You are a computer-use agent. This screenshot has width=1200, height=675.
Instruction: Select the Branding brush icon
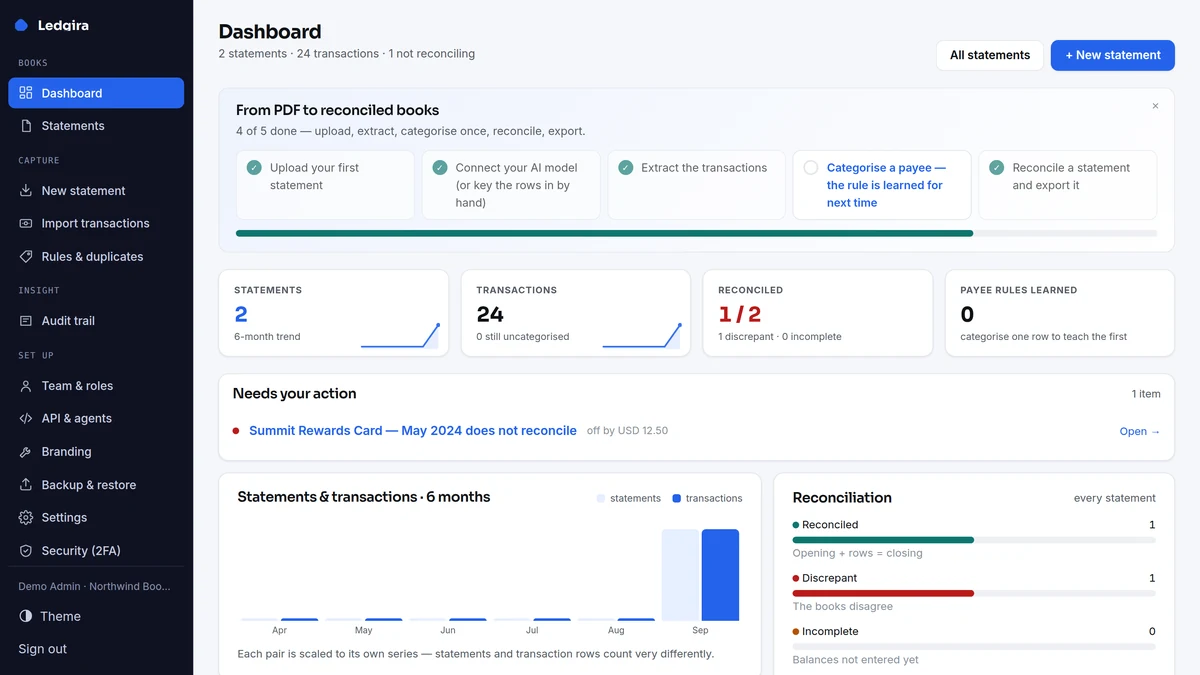(26, 452)
